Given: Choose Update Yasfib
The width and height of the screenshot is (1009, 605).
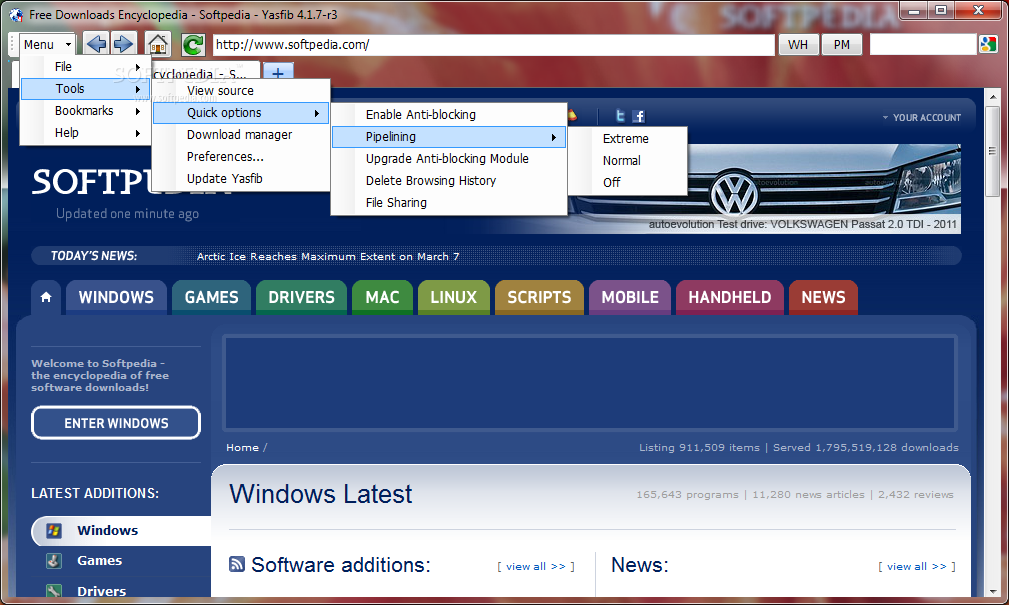Looking at the screenshot, I should click(x=241, y=178).
